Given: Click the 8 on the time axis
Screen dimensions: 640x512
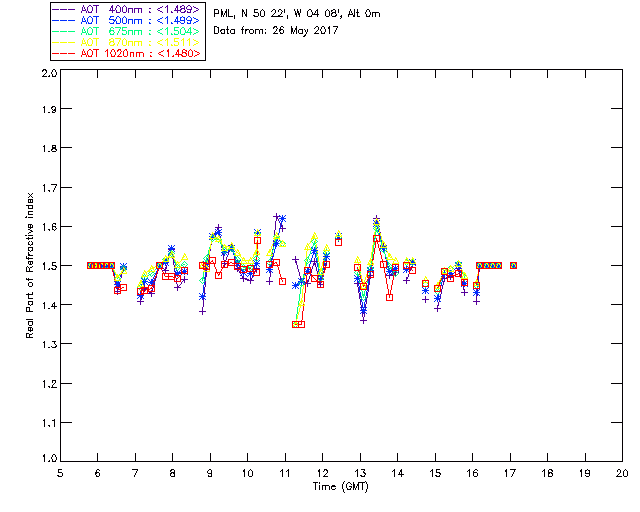Looking at the screenshot, I should click(x=173, y=473).
